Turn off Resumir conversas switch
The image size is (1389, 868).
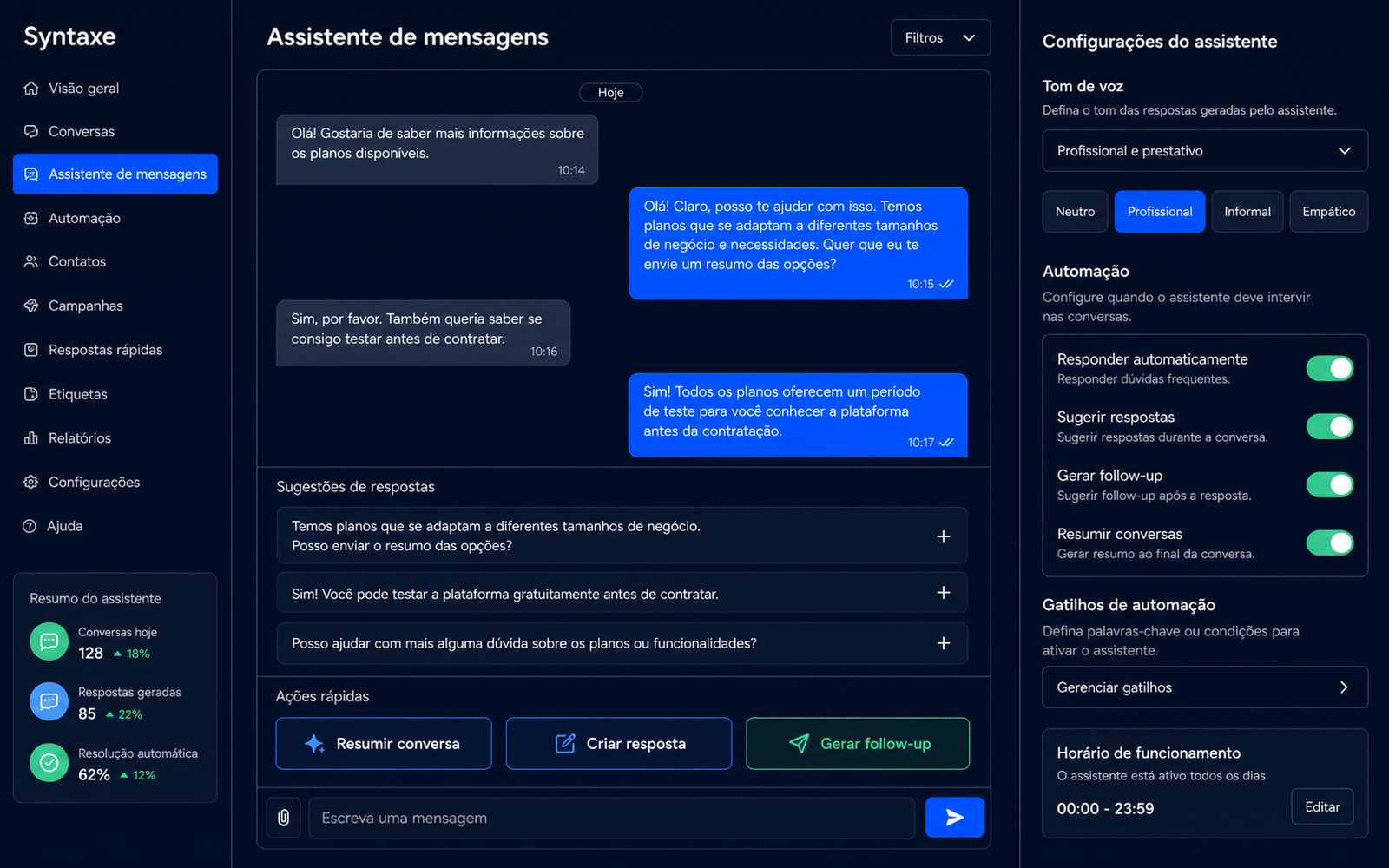pos(1330,542)
